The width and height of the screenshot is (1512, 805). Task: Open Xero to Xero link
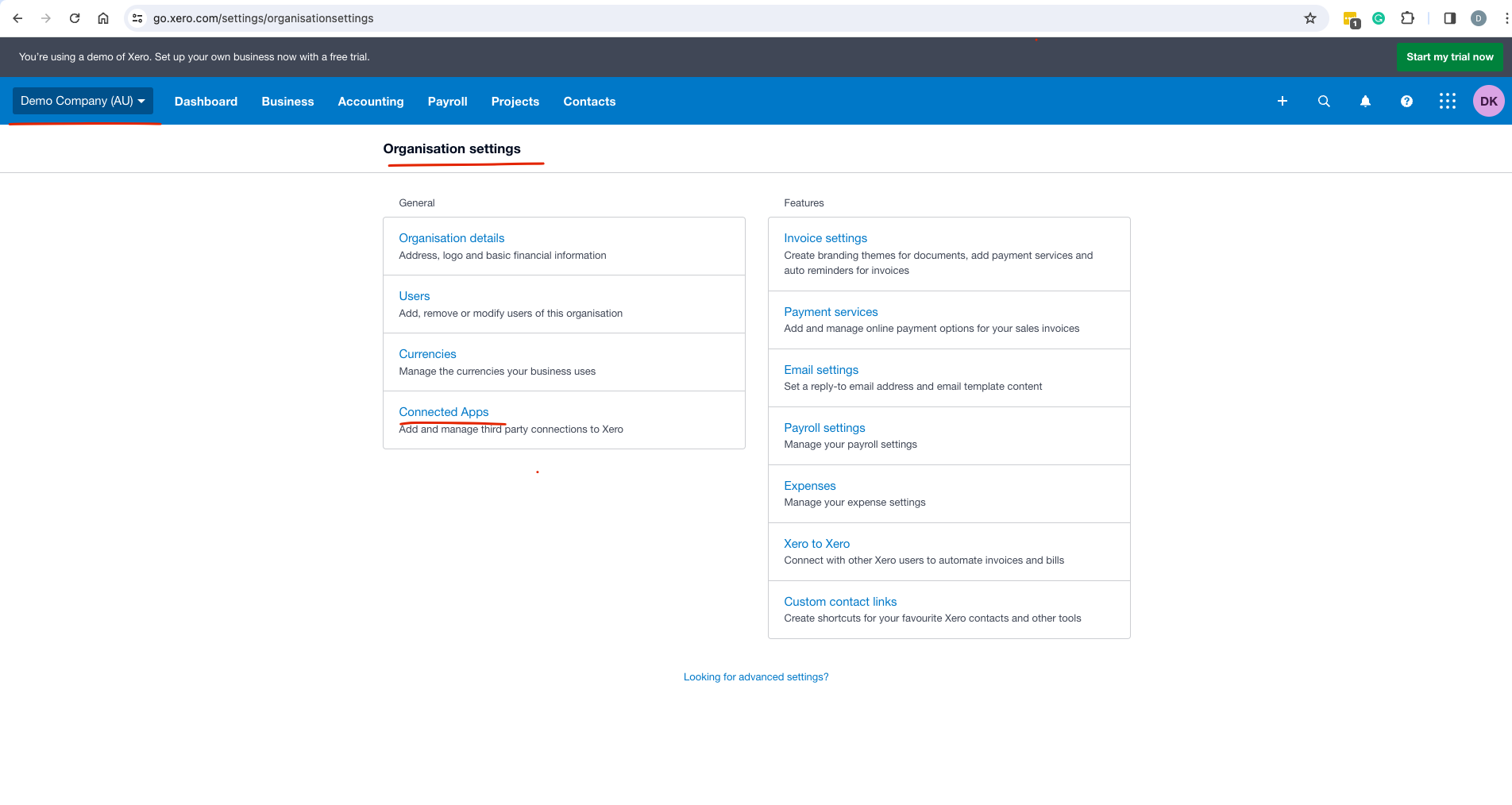(x=816, y=544)
